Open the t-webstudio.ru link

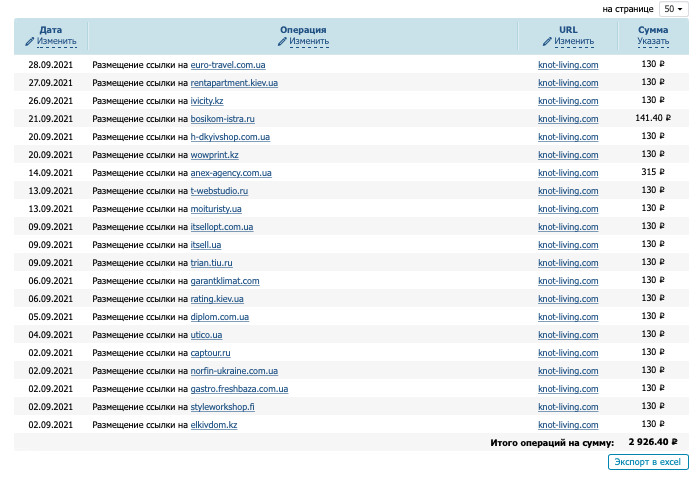[x=219, y=191]
